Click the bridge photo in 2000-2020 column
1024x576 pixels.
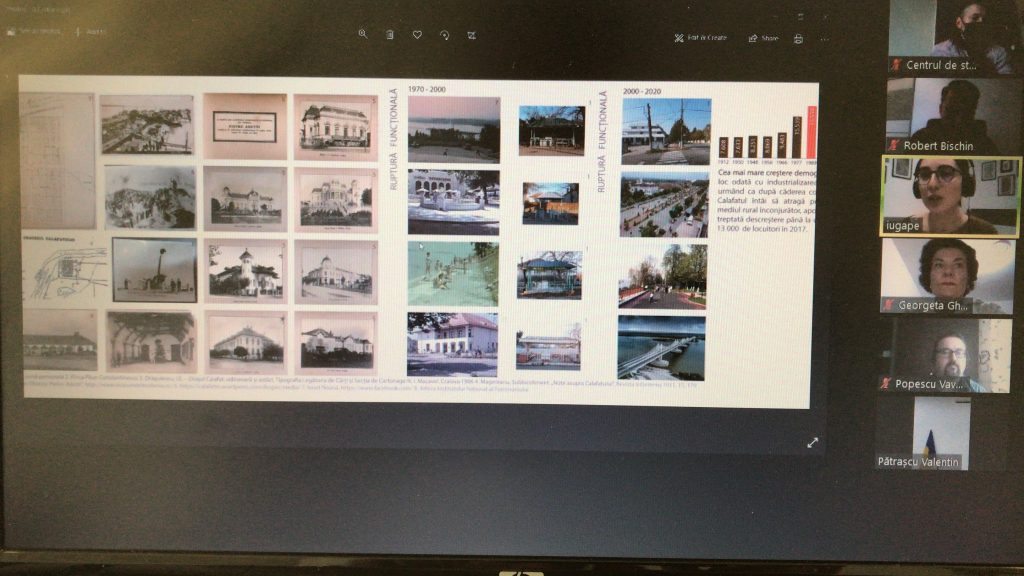(661, 347)
